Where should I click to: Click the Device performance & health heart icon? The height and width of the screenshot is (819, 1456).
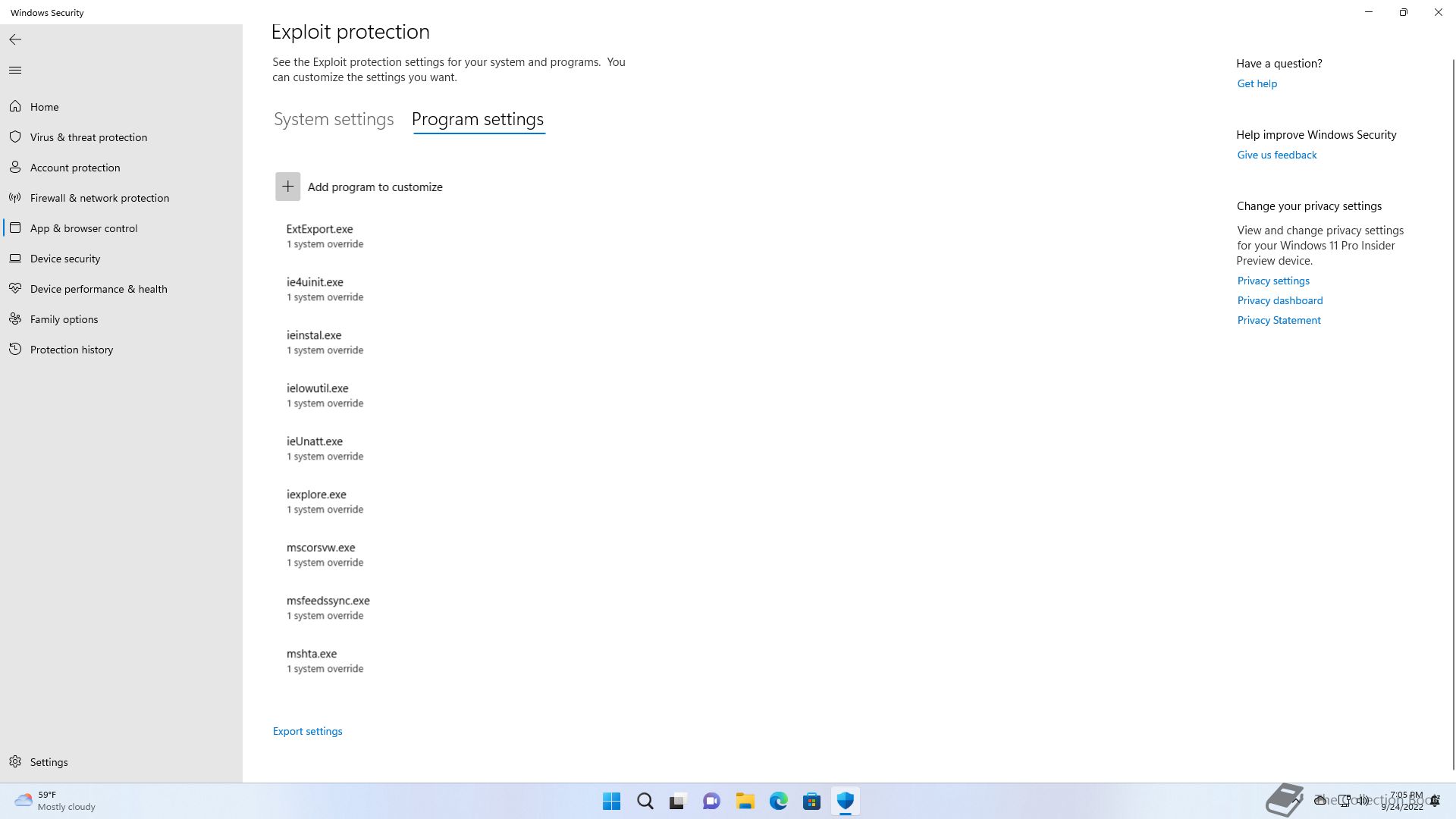tap(15, 289)
